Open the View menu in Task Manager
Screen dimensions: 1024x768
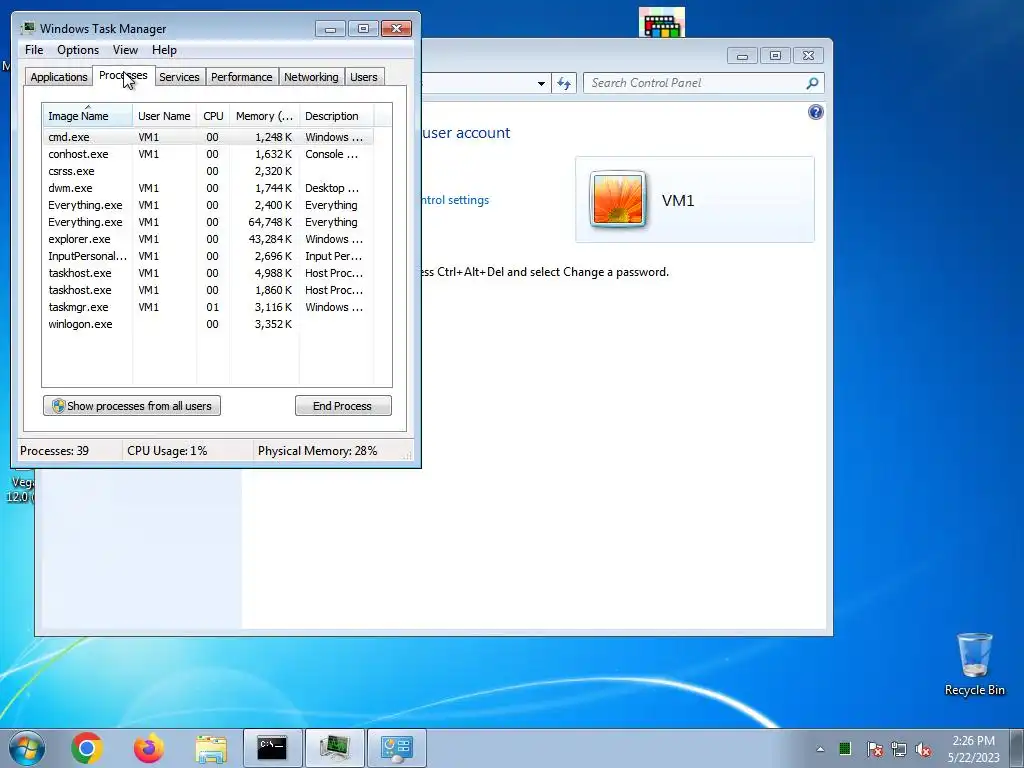[x=125, y=50]
